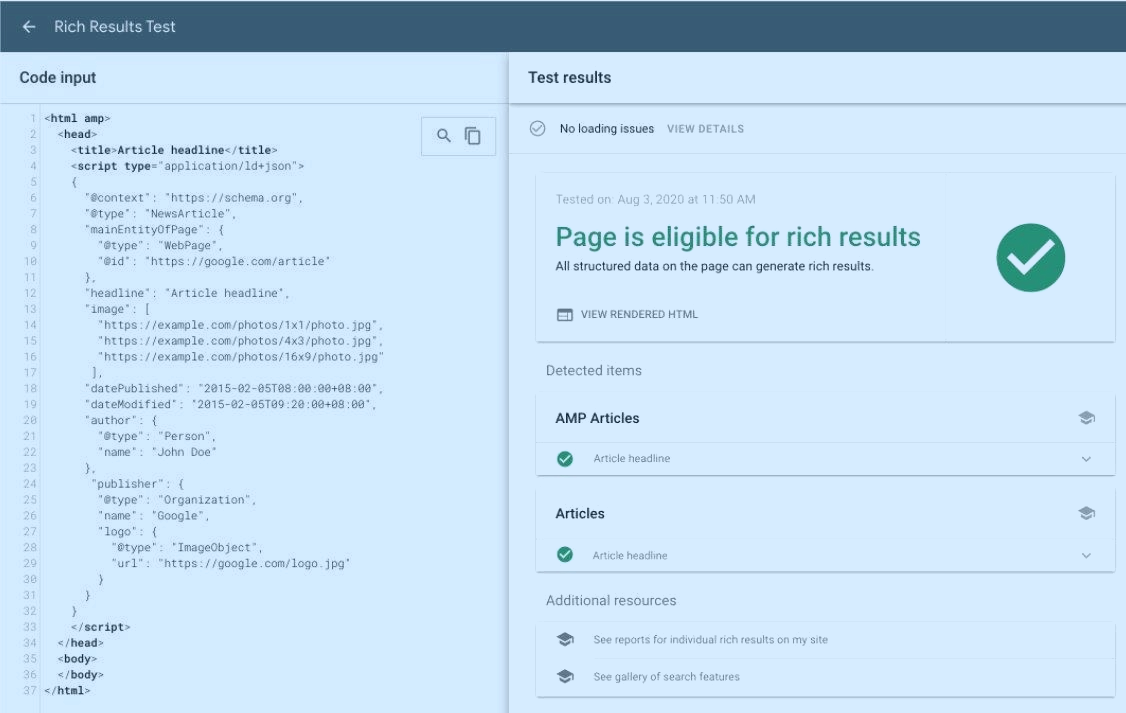Click the html amp code line
Screen dimensions: 1126x713
[78, 118]
